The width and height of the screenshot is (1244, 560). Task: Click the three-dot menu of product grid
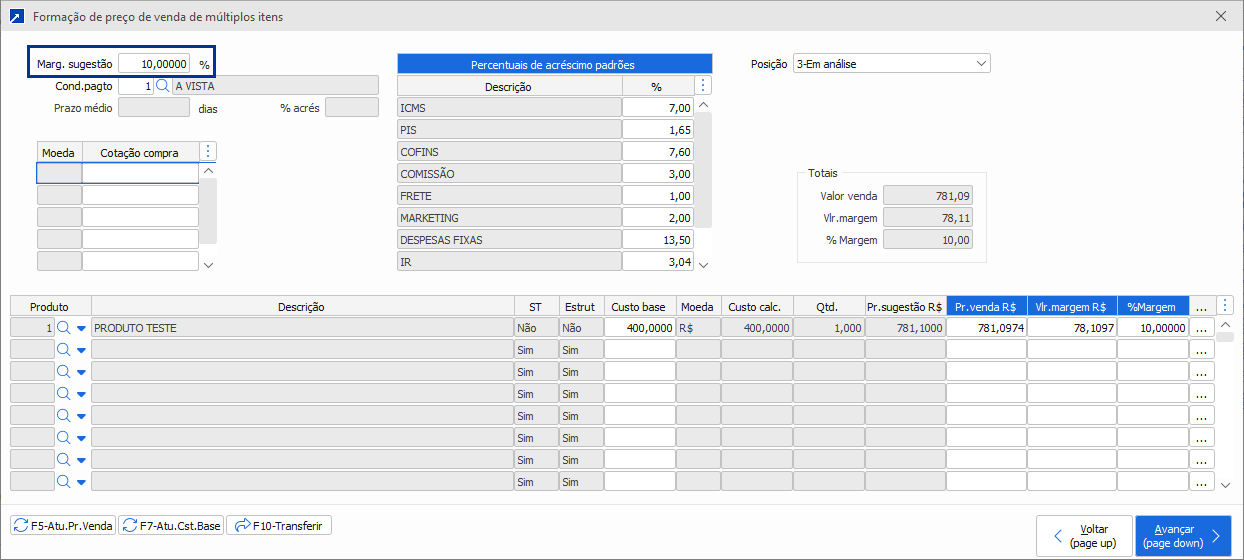[x=1226, y=306]
